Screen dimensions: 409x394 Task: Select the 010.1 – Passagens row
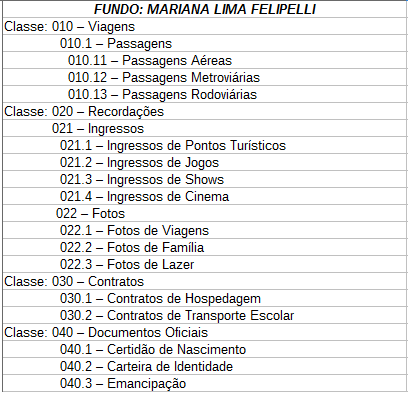tap(205, 43)
